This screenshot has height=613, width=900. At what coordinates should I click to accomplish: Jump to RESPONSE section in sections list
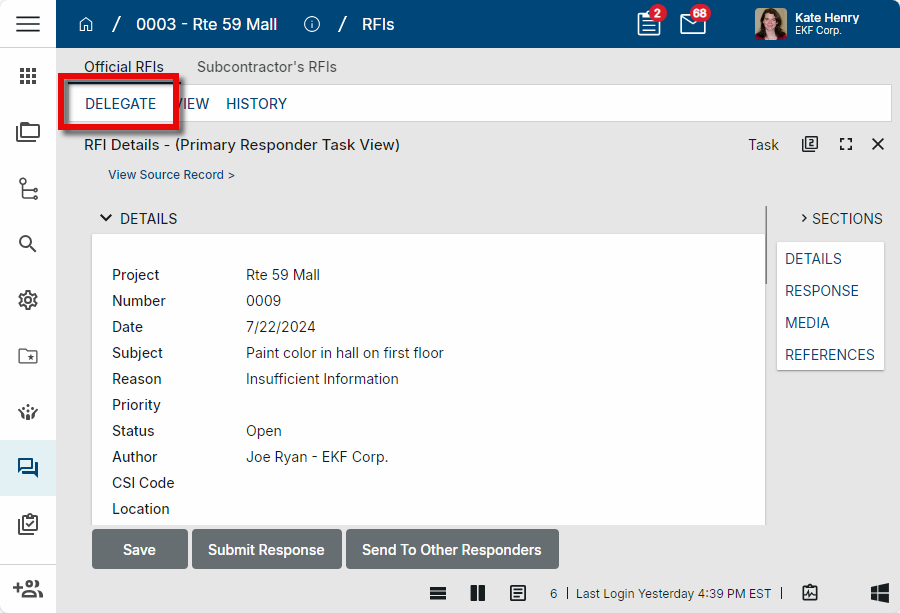[821, 291]
